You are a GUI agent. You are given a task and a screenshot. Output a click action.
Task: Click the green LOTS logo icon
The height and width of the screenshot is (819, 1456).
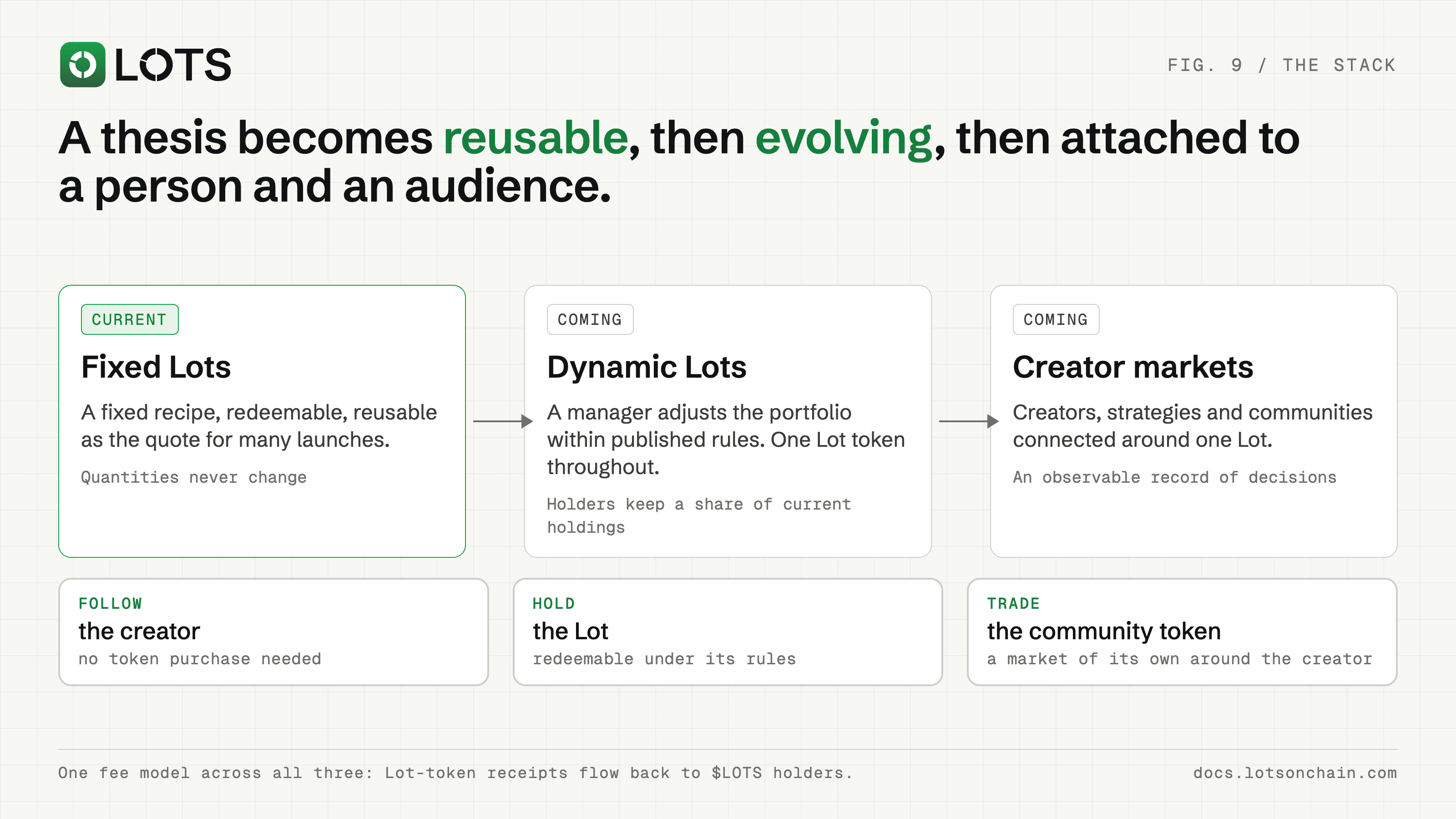(82, 65)
